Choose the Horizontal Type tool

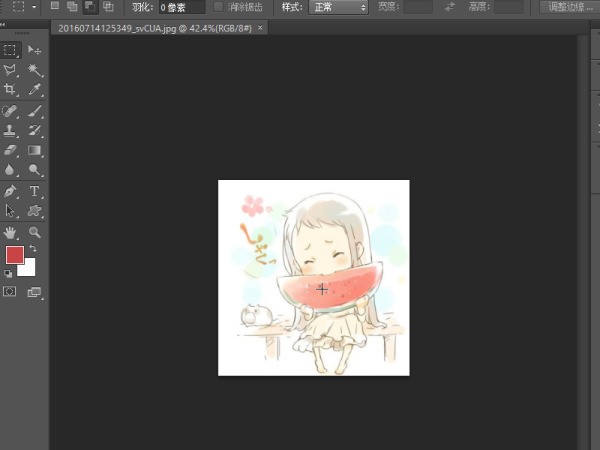35,191
